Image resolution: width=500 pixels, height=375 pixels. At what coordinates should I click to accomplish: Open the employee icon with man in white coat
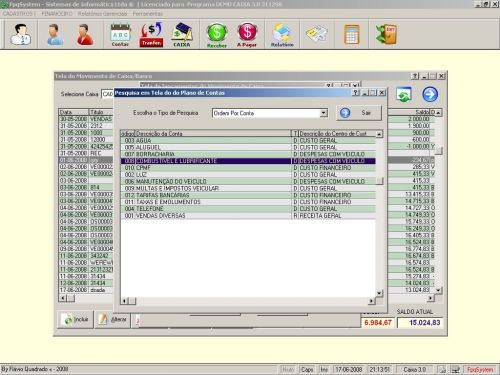pyautogui.click(x=21, y=34)
